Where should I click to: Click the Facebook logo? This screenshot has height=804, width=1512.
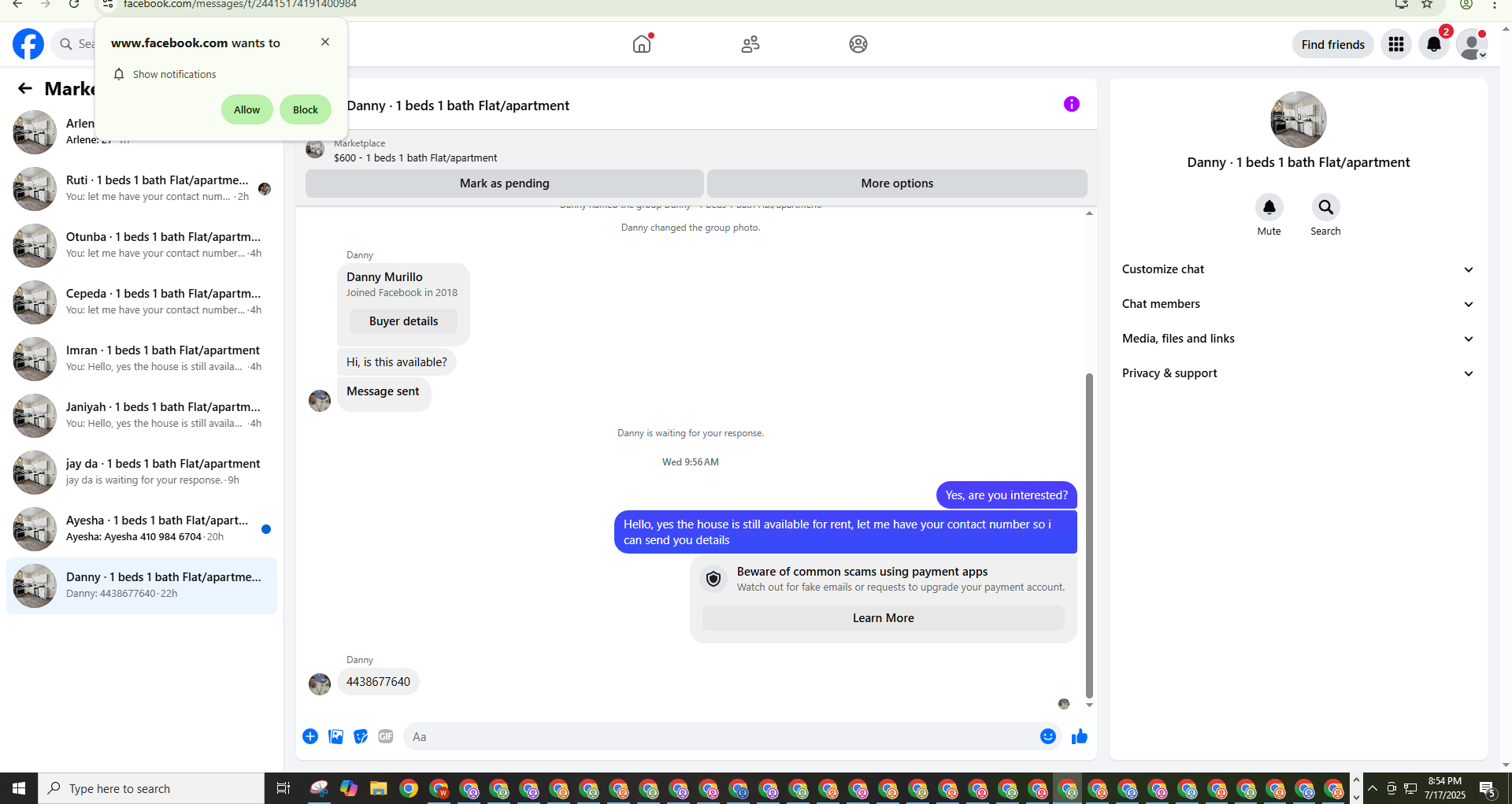tap(28, 44)
